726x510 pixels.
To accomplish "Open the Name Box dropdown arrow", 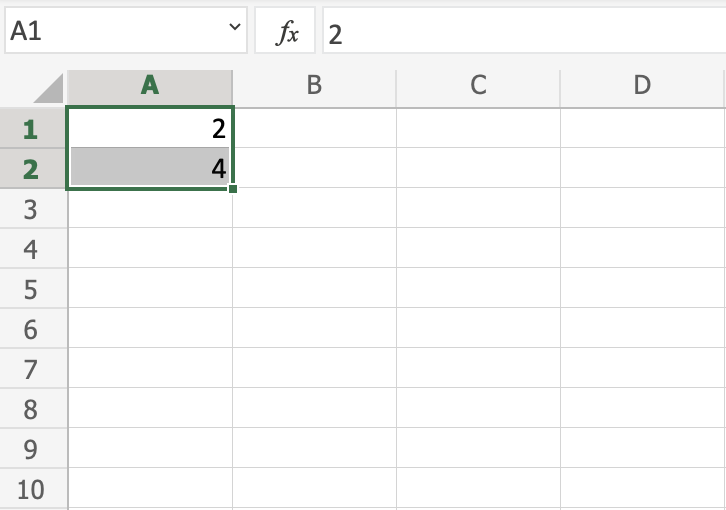I will [x=236, y=31].
